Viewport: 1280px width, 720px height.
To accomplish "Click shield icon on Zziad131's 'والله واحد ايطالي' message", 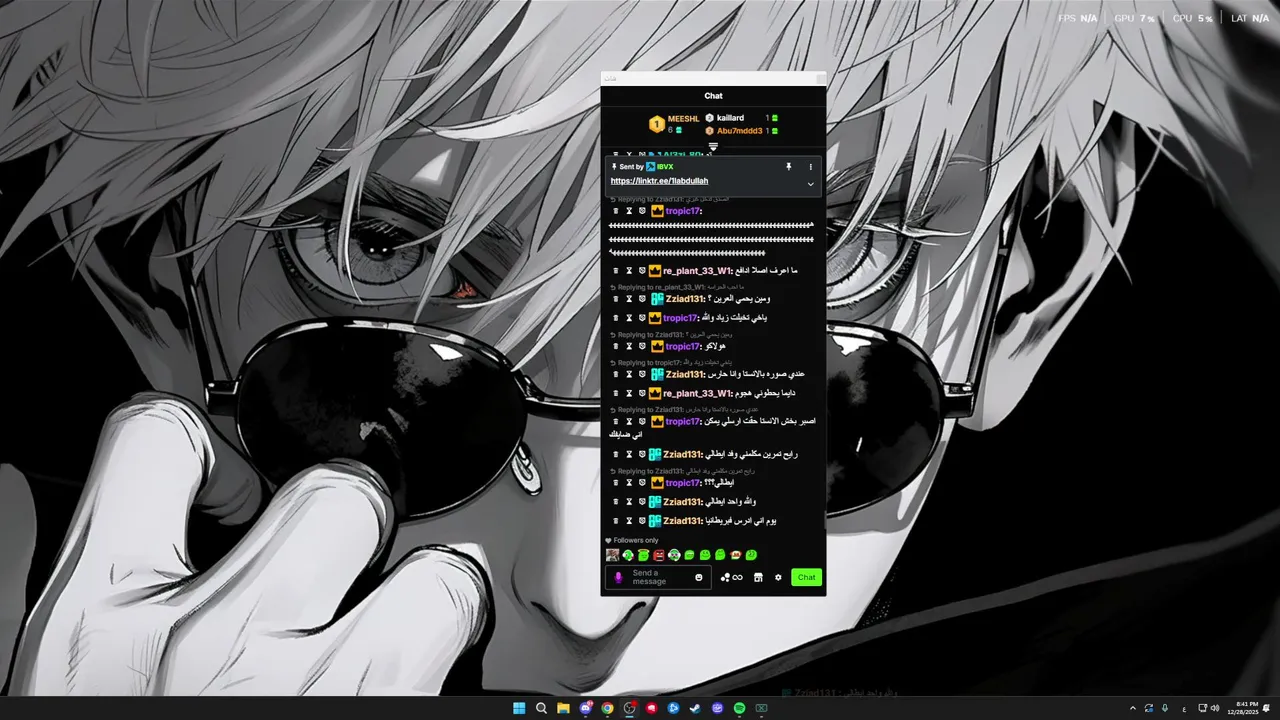I will pyautogui.click(x=642, y=502).
